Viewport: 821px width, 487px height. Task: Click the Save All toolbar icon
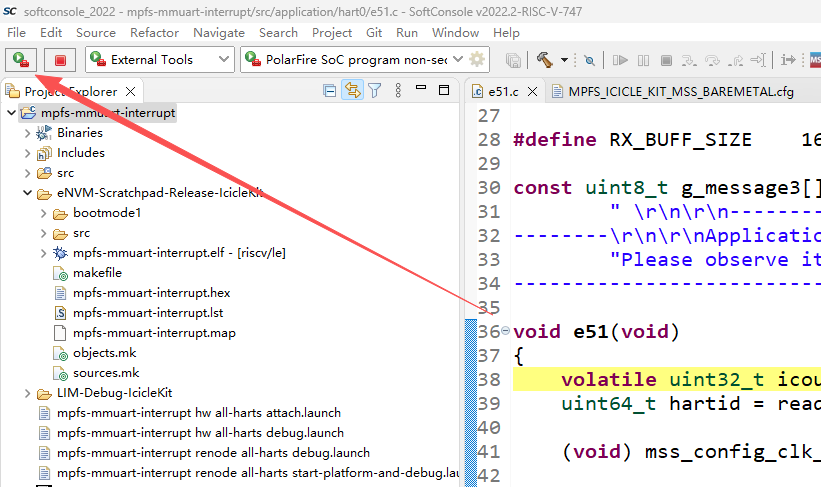(x=513, y=60)
